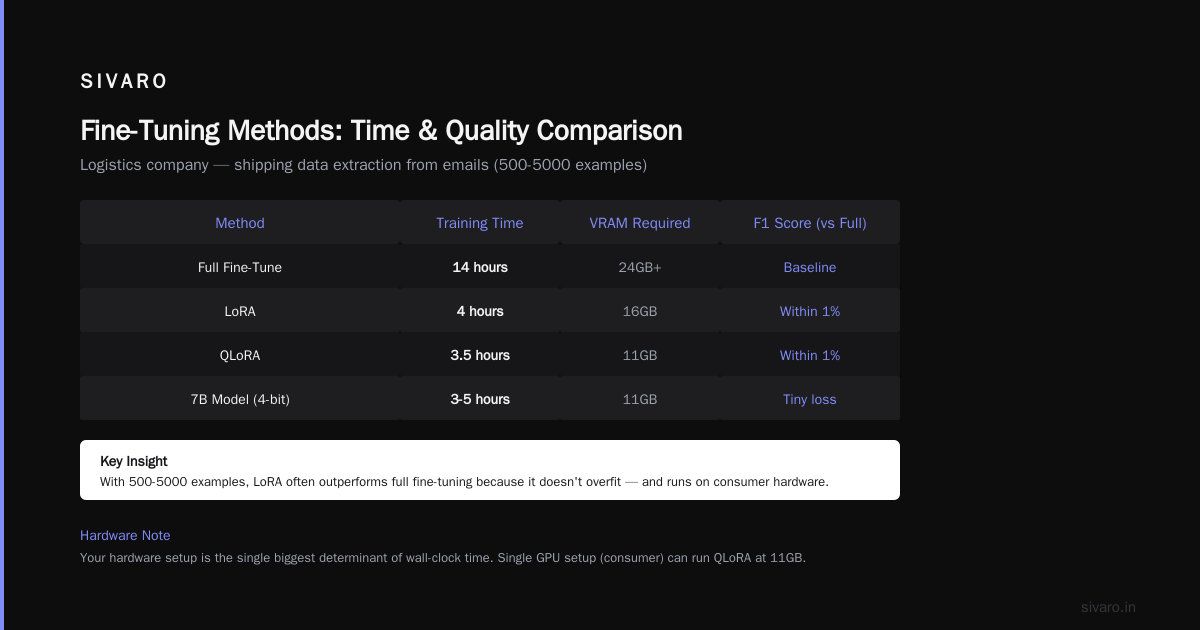Click the Tiny loss F1 cell

click(810, 399)
